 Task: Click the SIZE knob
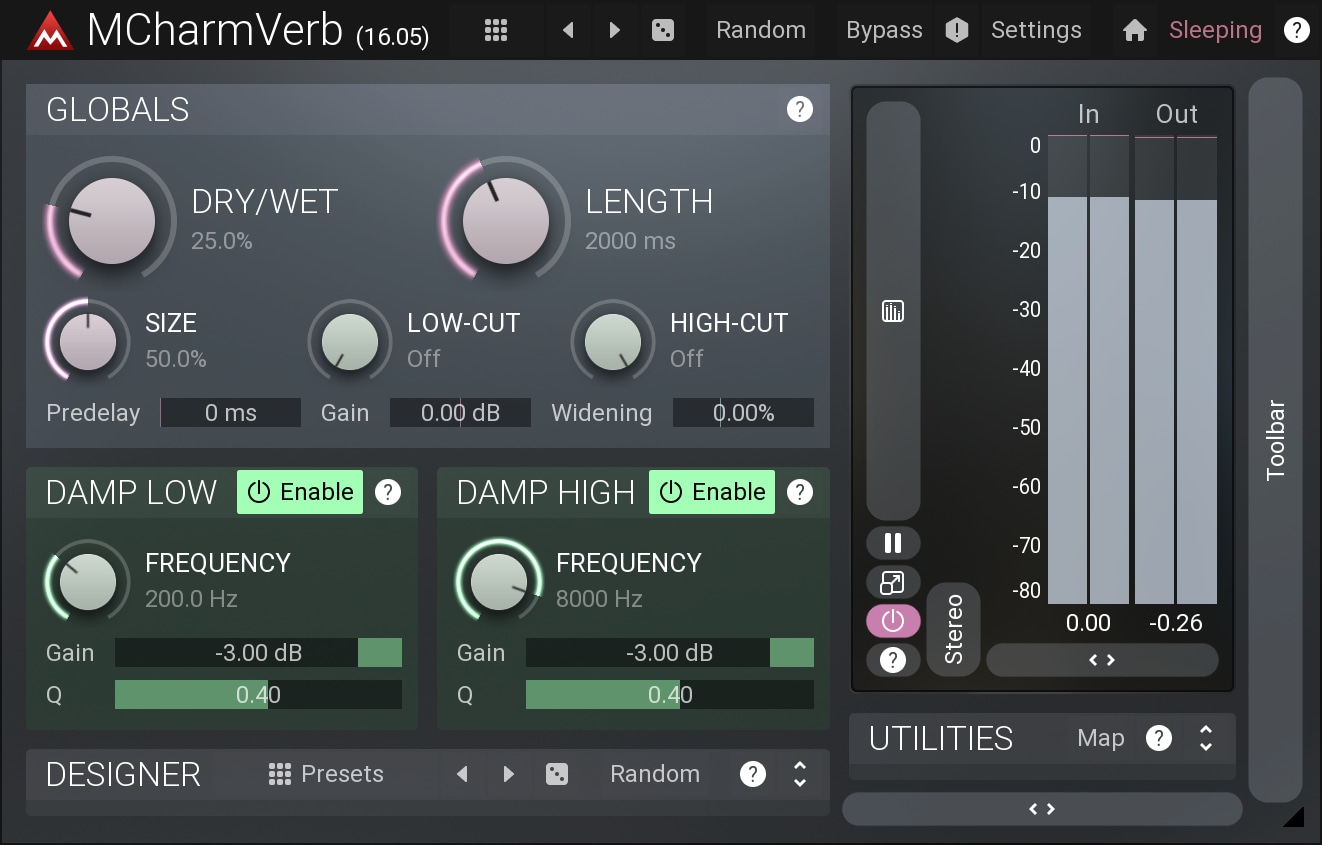[x=88, y=341]
